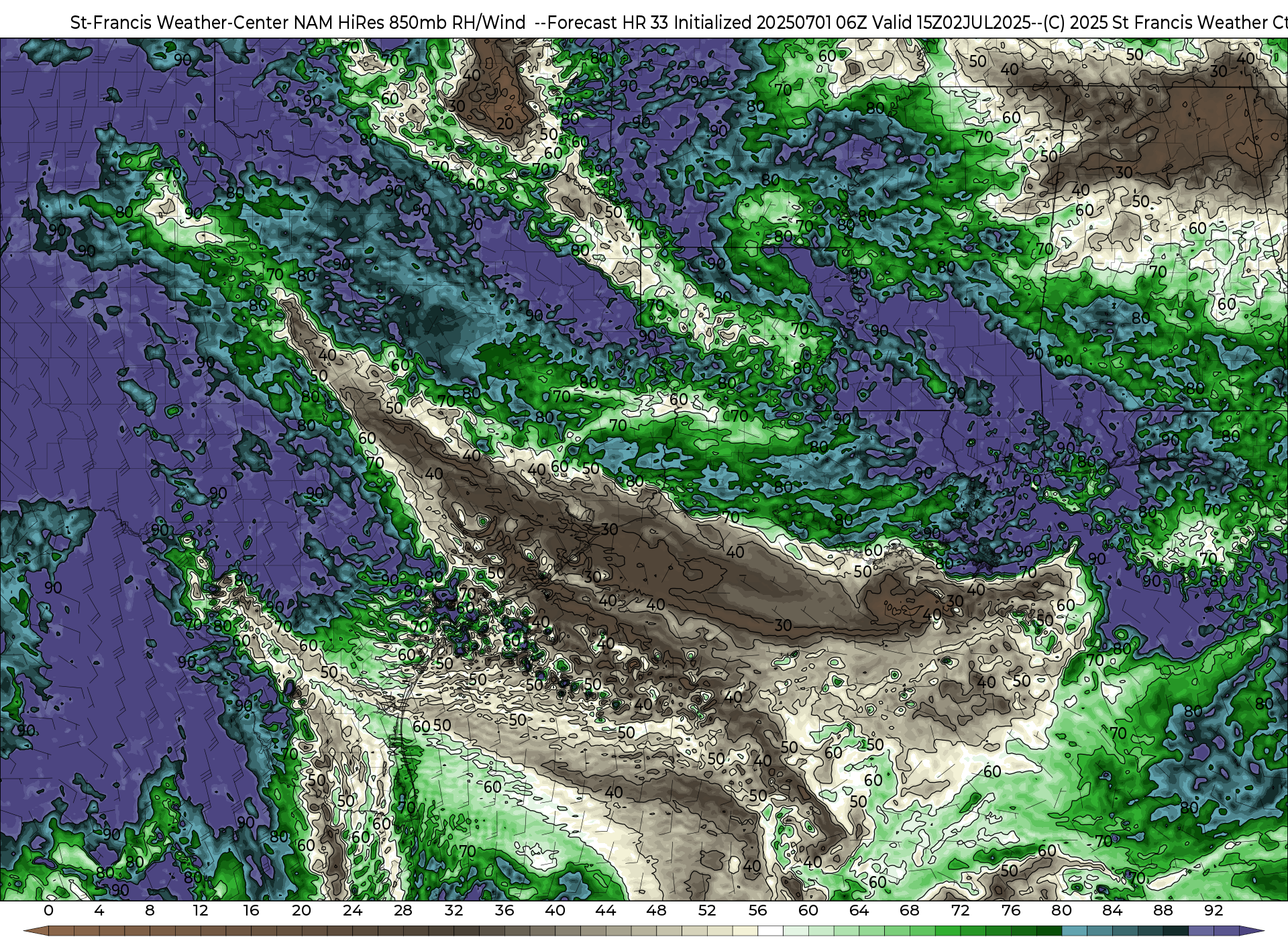Click the colorbar tick label '48'
The height and width of the screenshot is (939, 1288).
tap(656, 911)
